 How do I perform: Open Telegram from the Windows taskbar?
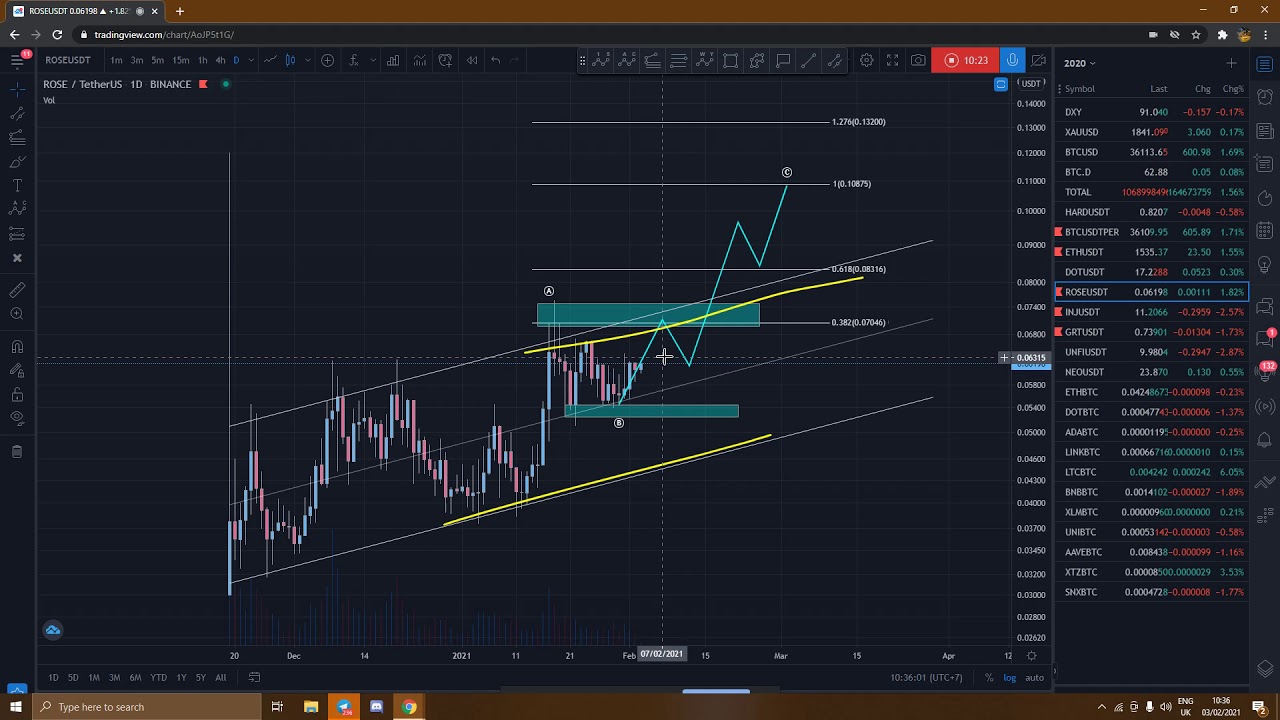pyautogui.click(x=344, y=707)
